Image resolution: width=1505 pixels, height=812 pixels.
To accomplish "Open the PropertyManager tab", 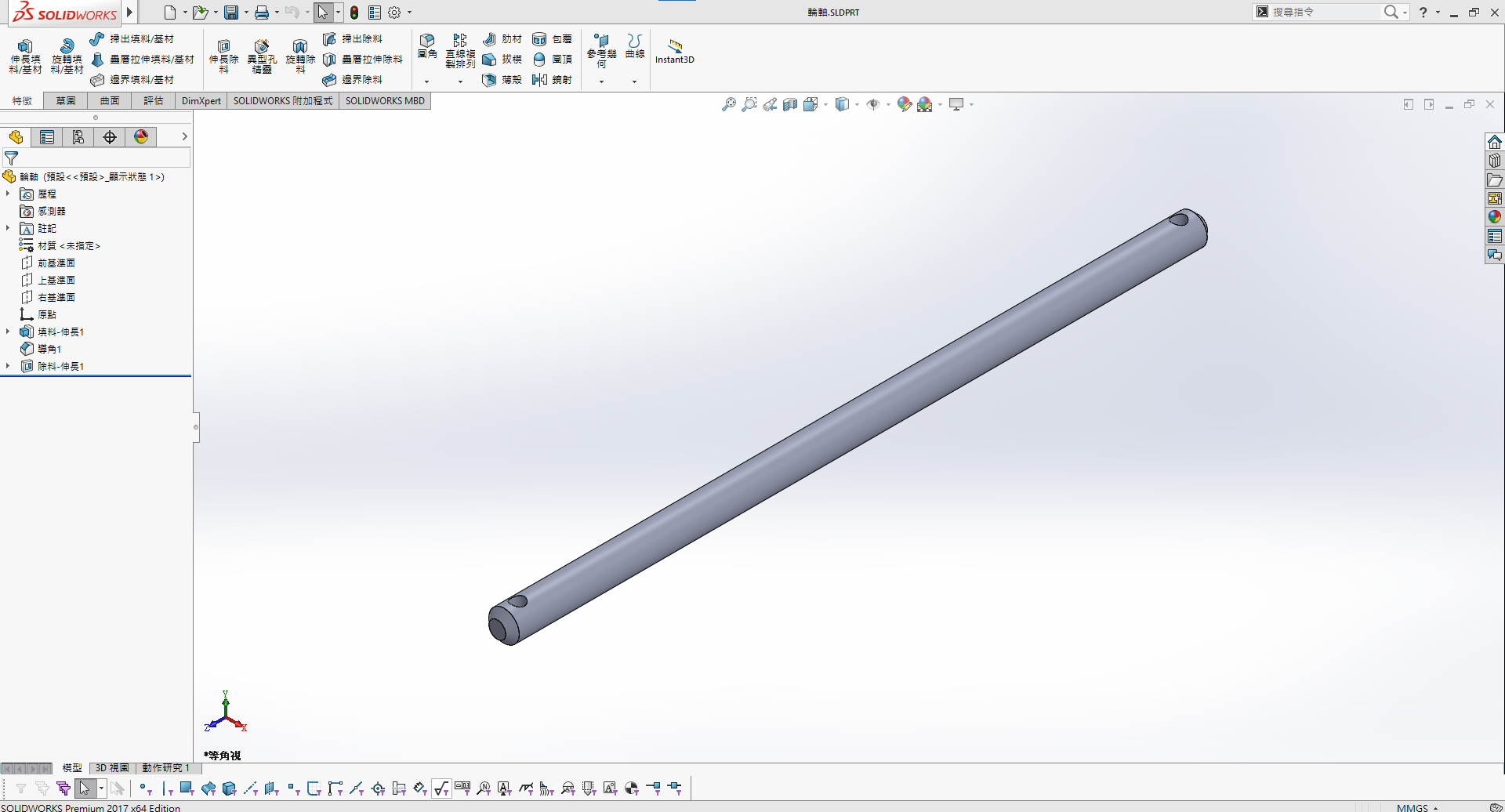I will pyautogui.click(x=47, y=137).
